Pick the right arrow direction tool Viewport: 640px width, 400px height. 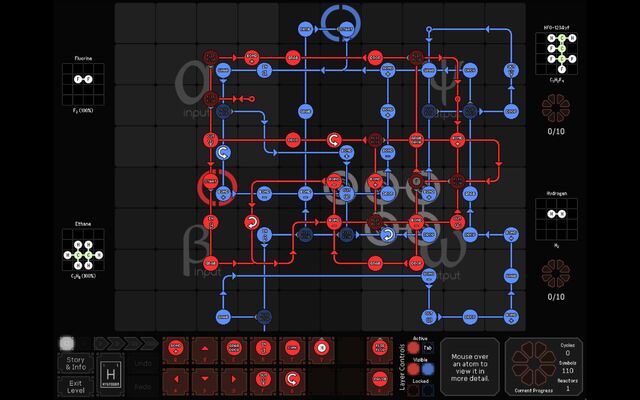(x=234, y=380)
